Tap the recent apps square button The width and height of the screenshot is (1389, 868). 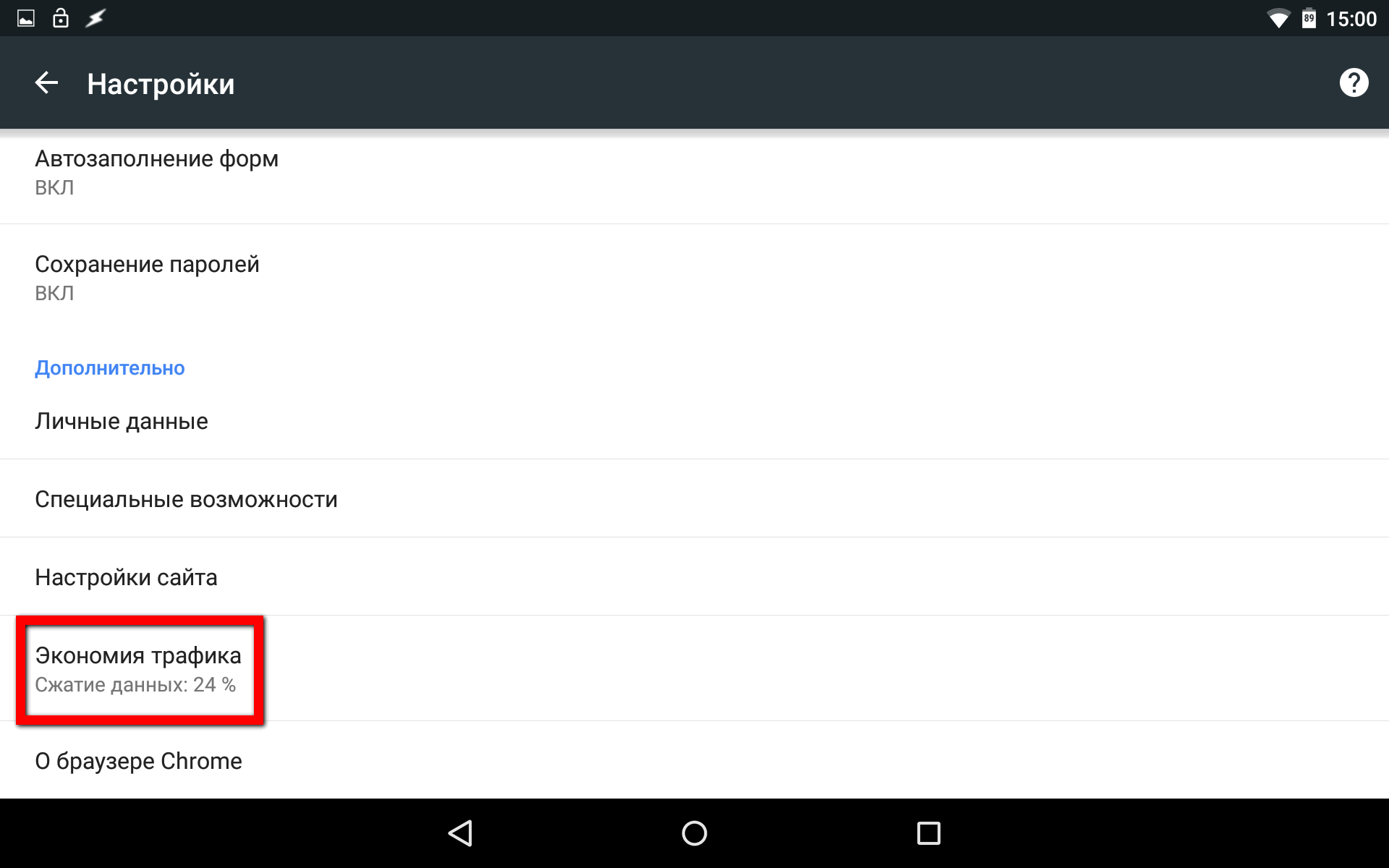(929, 833)
